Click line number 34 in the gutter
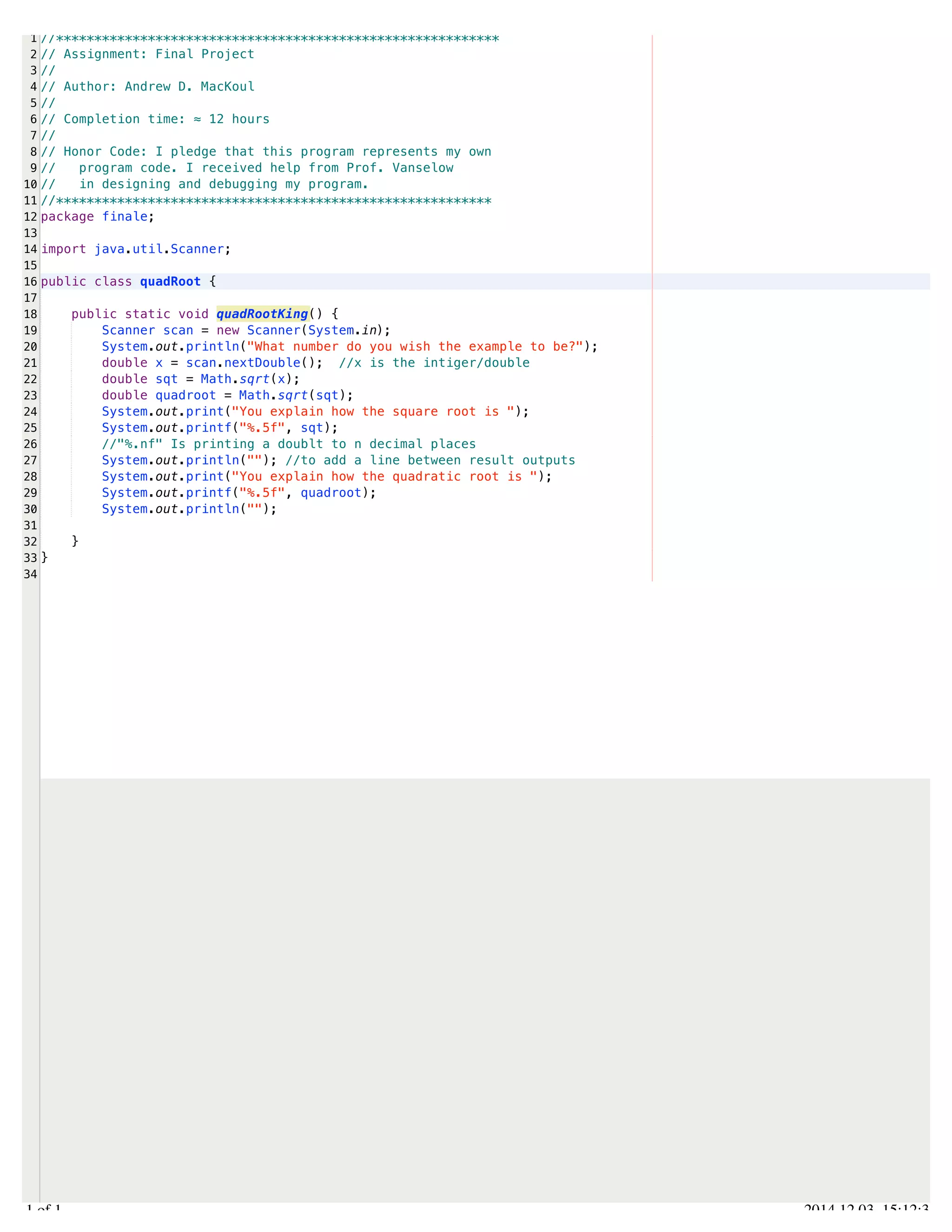952x1232 pixels. (31, 574)
